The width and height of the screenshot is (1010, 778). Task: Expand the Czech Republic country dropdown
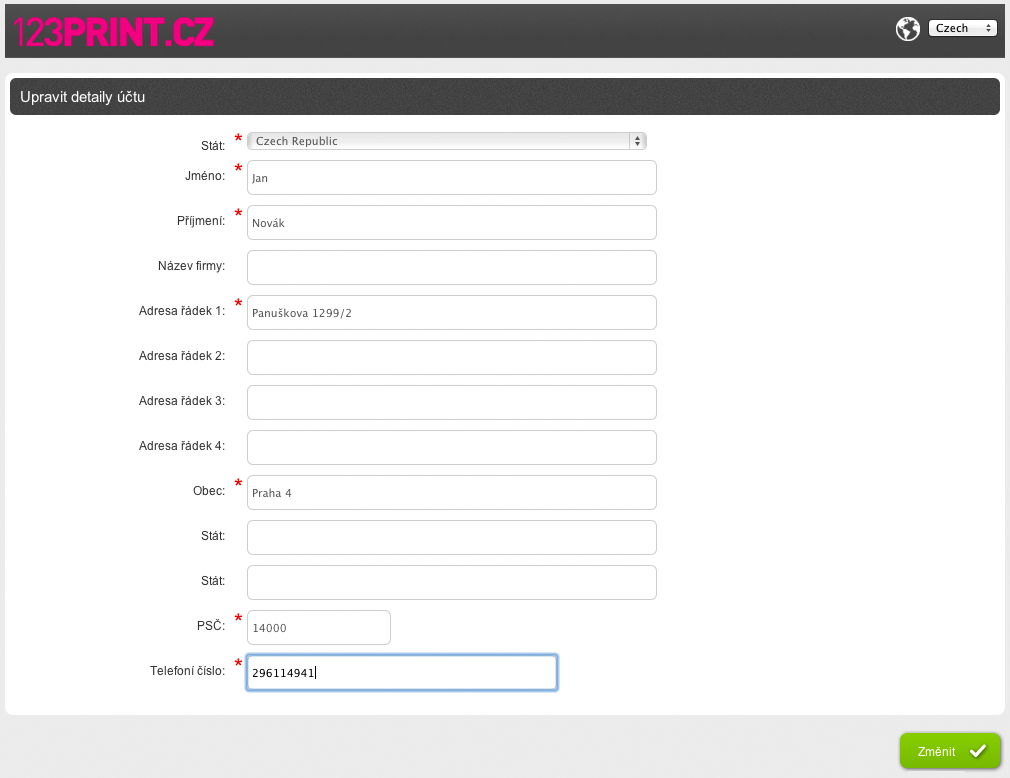click(x=446, y=141)
